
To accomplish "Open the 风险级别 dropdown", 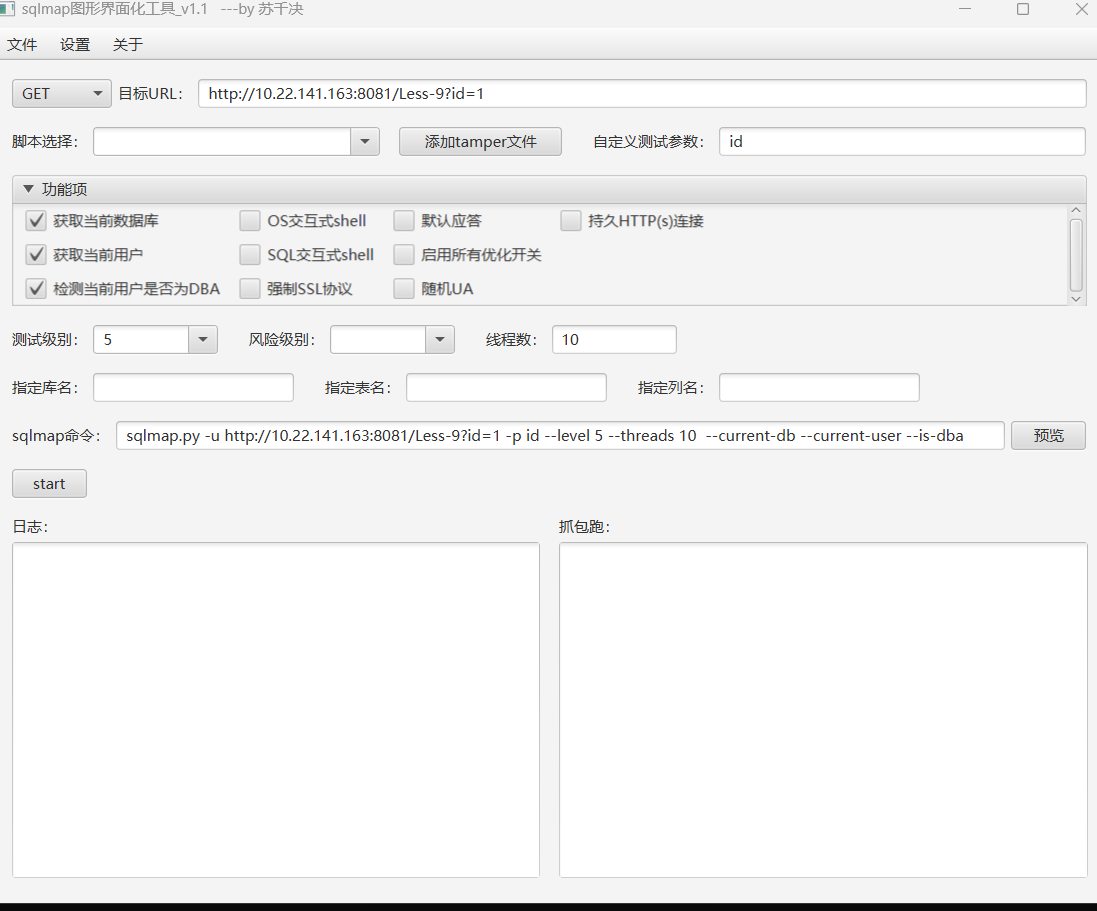I will (x=440, y=340).
